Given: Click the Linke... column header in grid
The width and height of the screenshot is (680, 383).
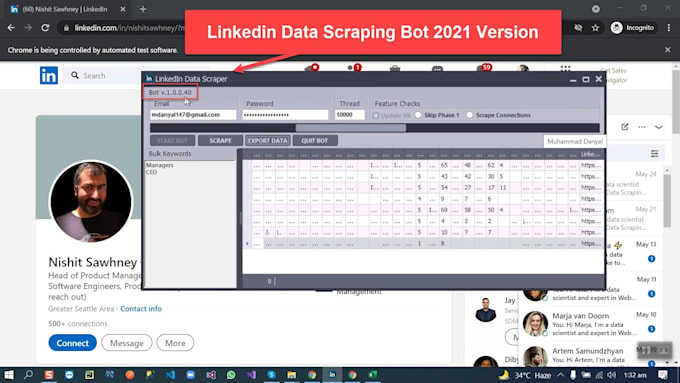Looking at the screenshot, I should click(x=591, y=154).
